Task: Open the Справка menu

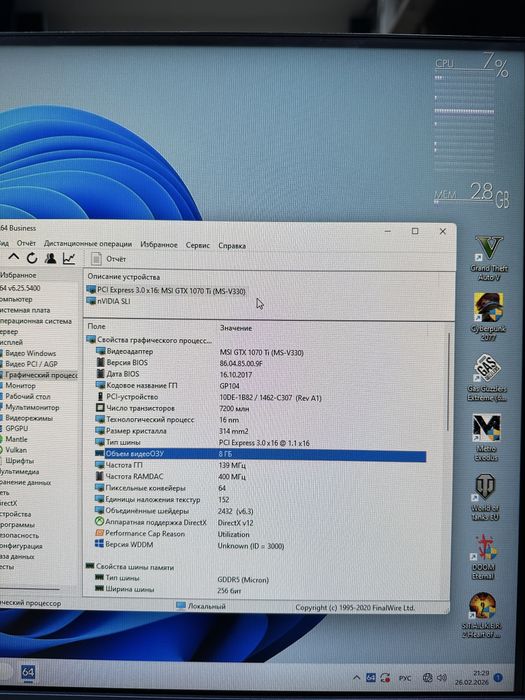Action: (x=232, y=246)
